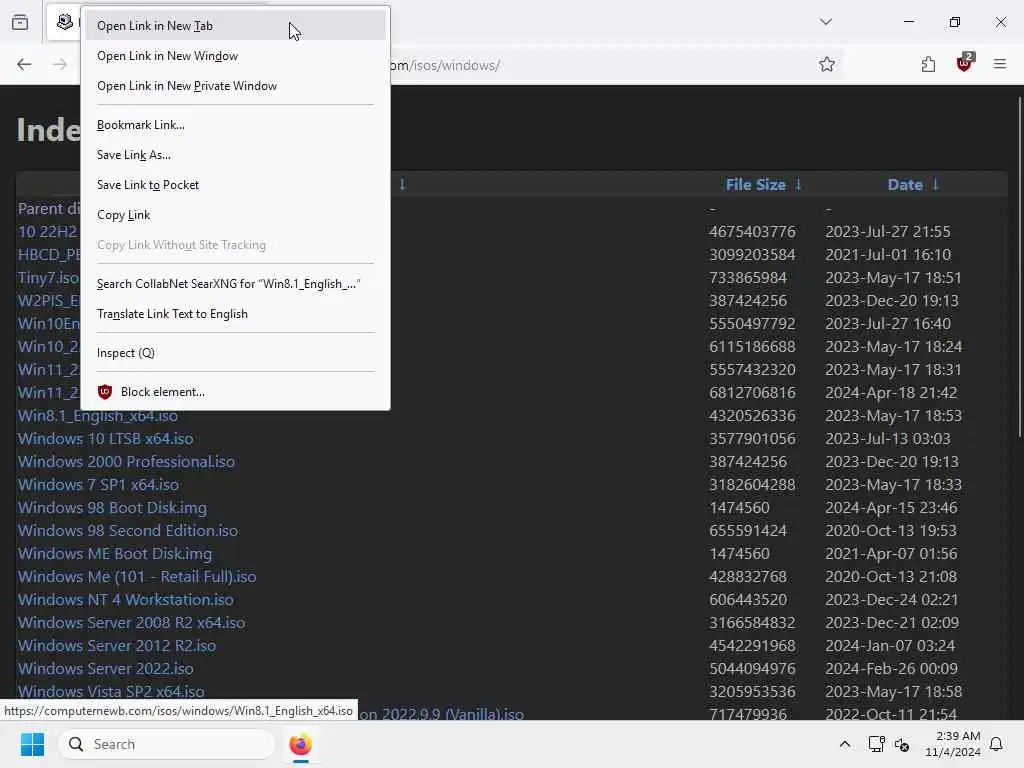Open Inspect (Q) from context menu
The width and height of the screenshot is (1024, 768).
235,353
